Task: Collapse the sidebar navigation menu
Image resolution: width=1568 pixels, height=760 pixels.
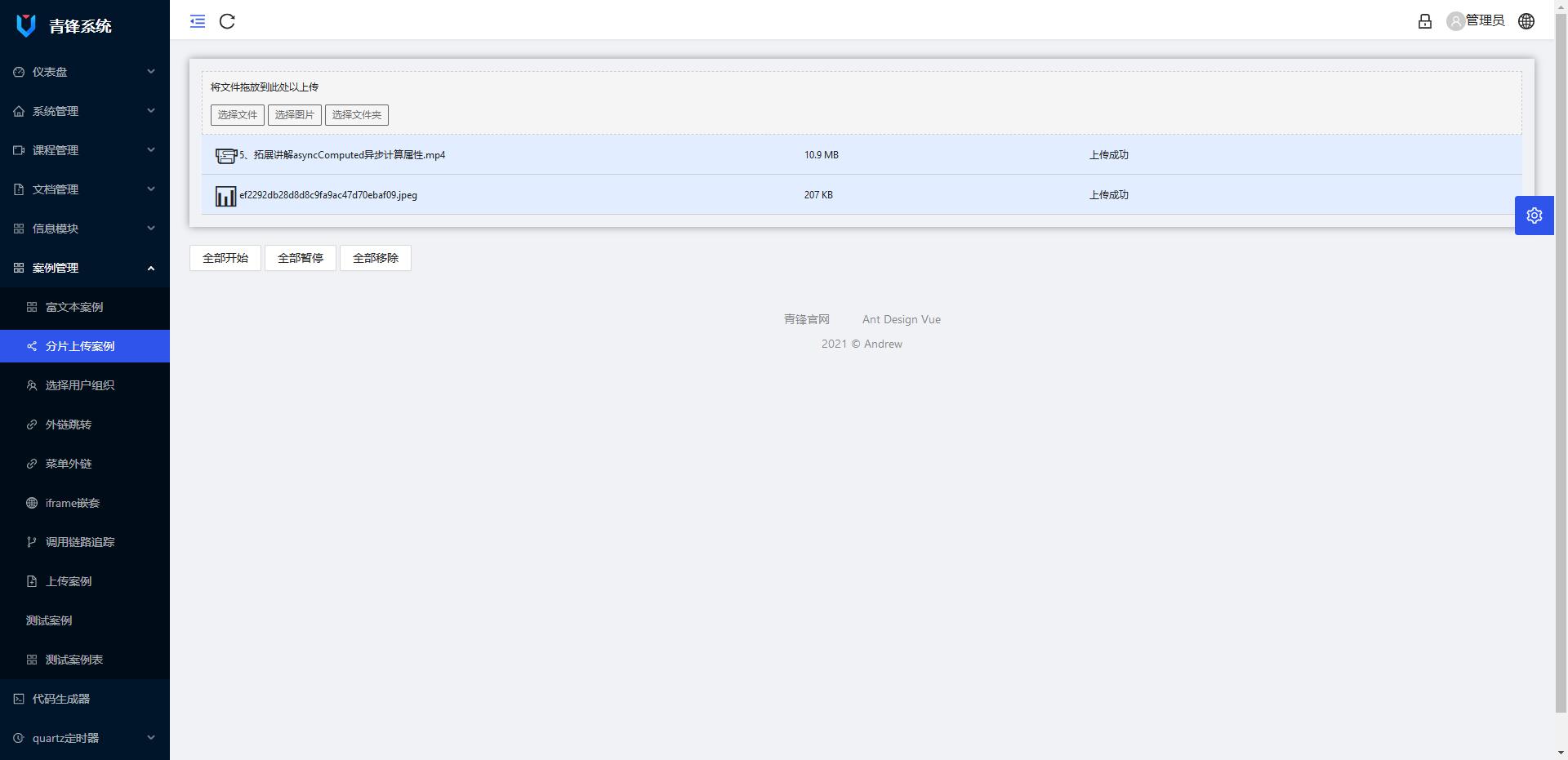Action: [197, 21]
